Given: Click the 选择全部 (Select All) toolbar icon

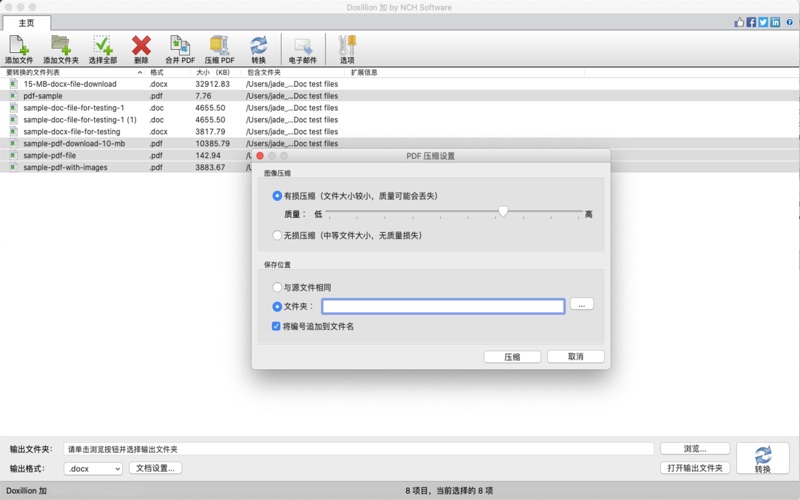Looking at the screenshot, I should [x=102, y=48].
